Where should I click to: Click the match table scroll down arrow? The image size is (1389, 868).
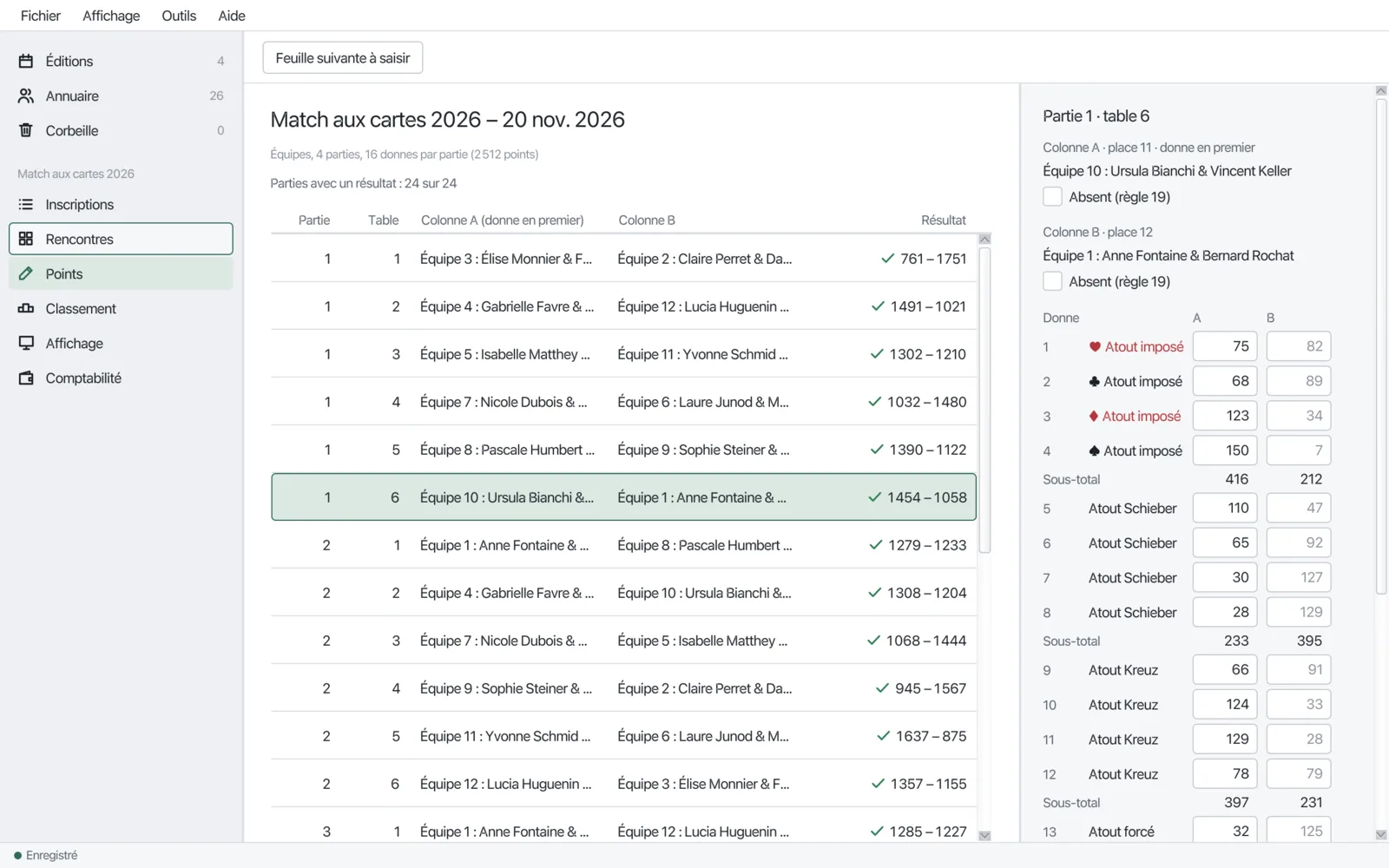point(984,835)
